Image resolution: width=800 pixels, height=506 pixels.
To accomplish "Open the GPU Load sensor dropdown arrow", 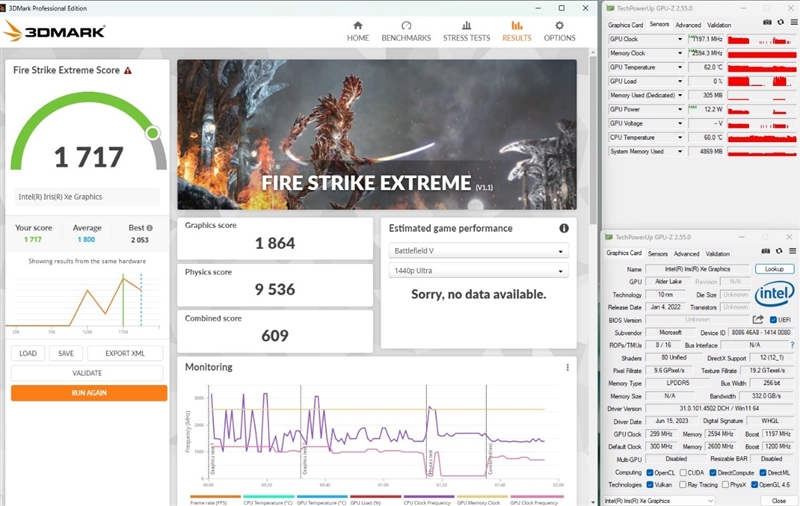I will [680, 81].
